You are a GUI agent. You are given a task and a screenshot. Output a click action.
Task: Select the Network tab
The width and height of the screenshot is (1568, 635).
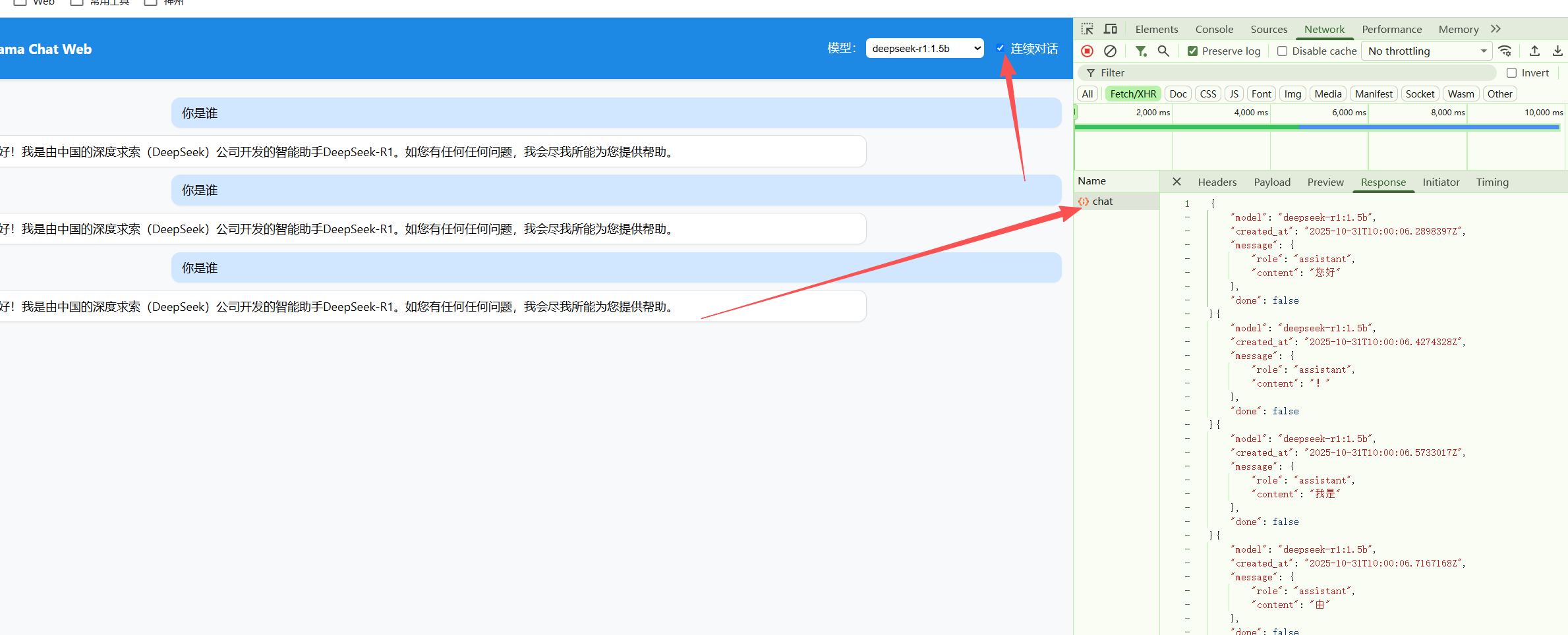coord(1324,30)
